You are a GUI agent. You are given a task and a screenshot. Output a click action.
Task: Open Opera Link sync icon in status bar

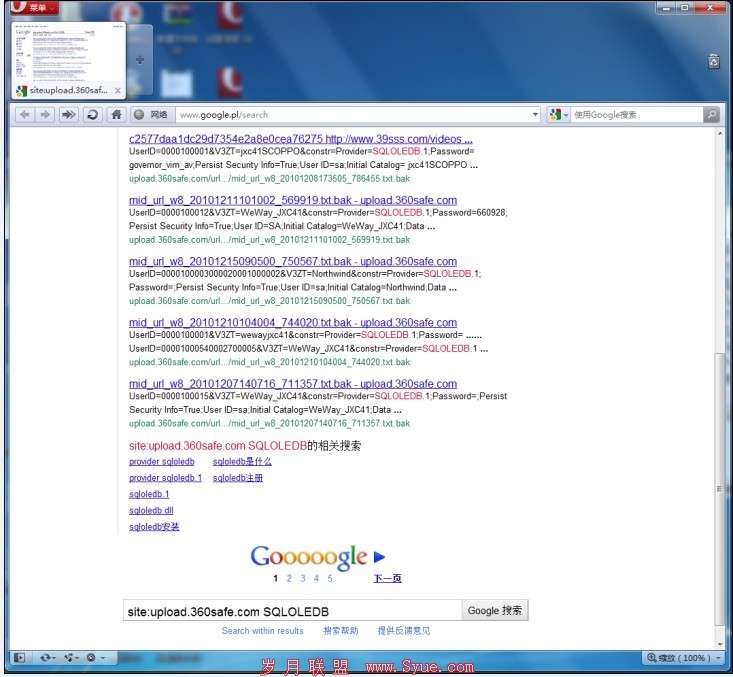(48, 658)
